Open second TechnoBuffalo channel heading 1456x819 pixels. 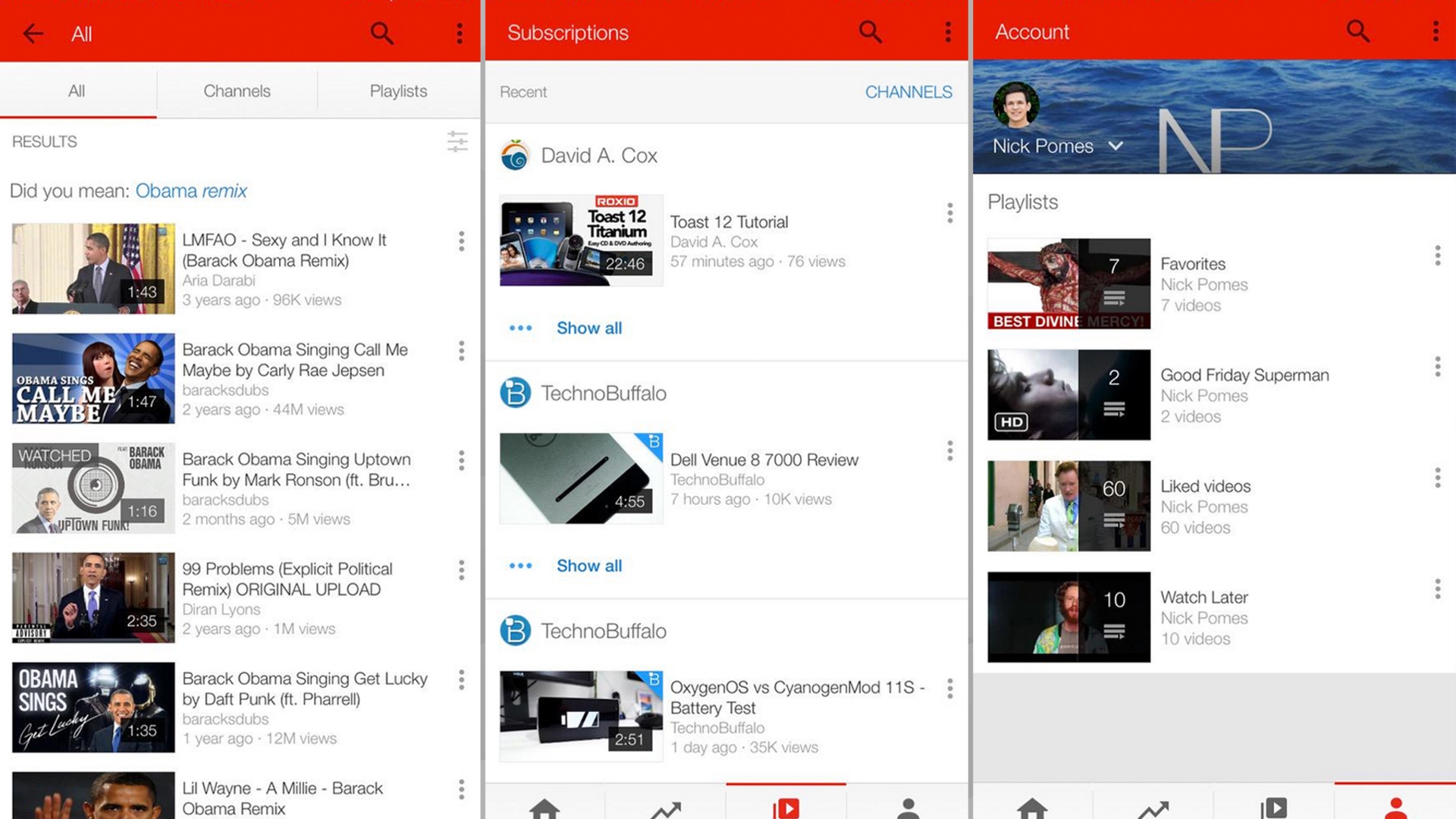tap(604, 631)
